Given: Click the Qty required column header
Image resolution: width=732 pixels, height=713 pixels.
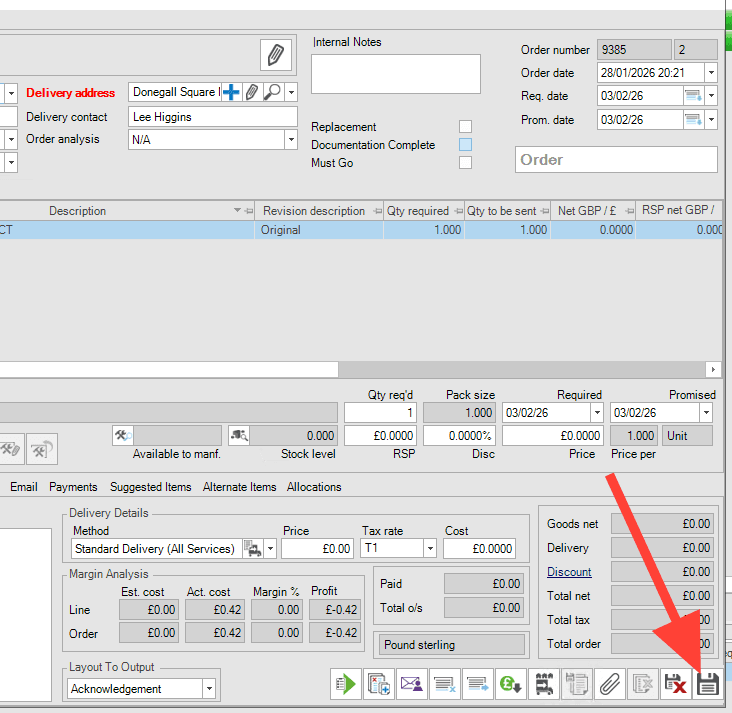Looking at the screenshot, I should 423,211.
